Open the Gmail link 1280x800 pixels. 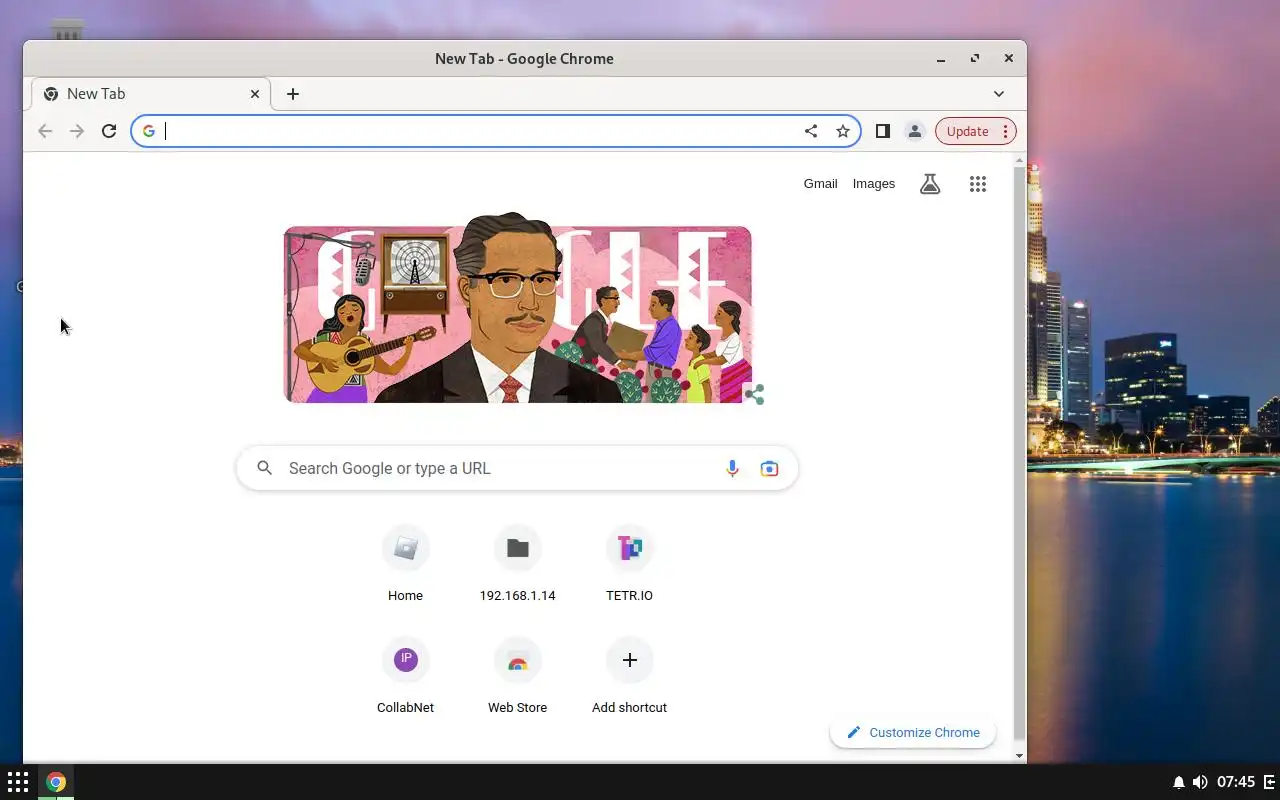pos(820,184)
